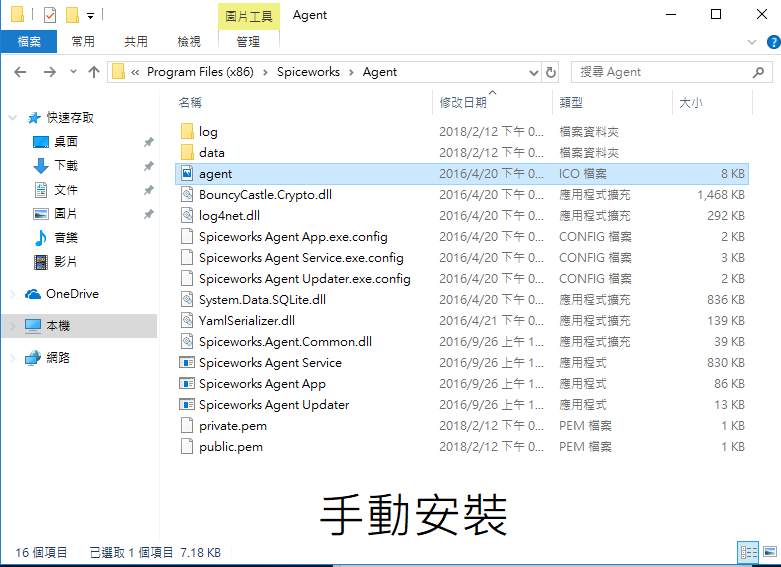Select the Spiceworks Agent Updater application icon

187,405
